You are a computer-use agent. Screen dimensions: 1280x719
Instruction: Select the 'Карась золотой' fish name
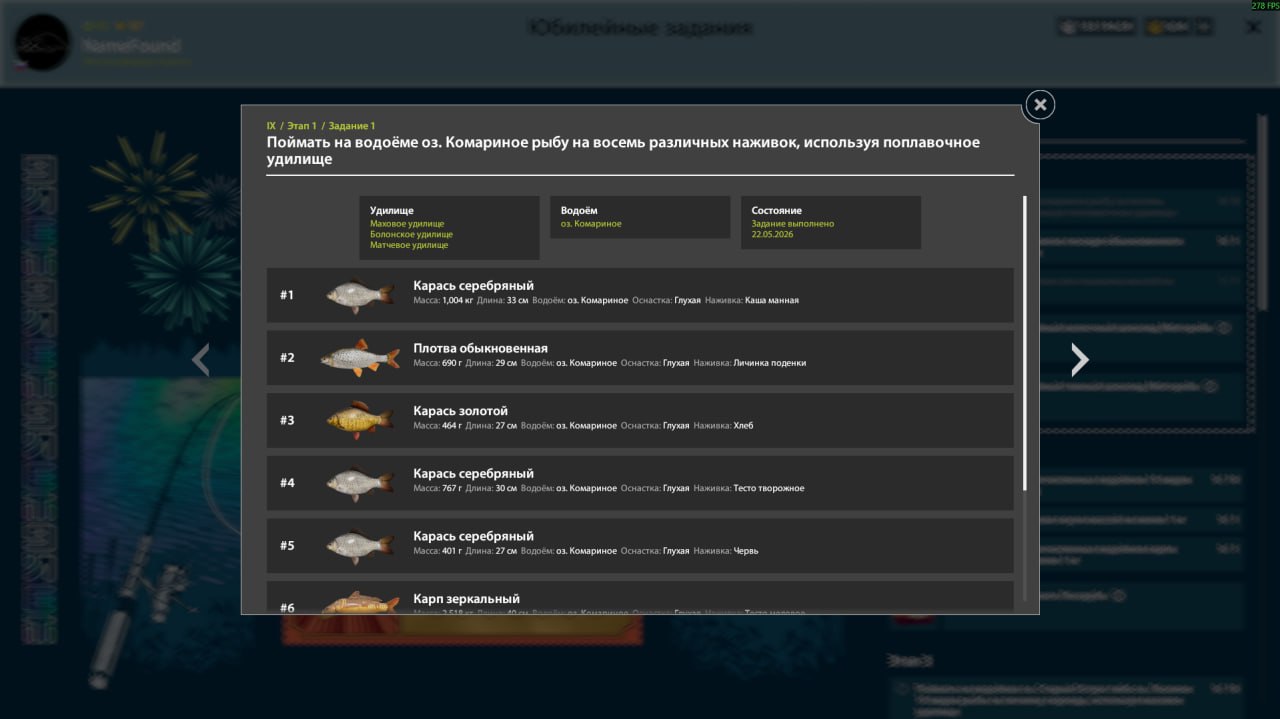coord(461,411)
